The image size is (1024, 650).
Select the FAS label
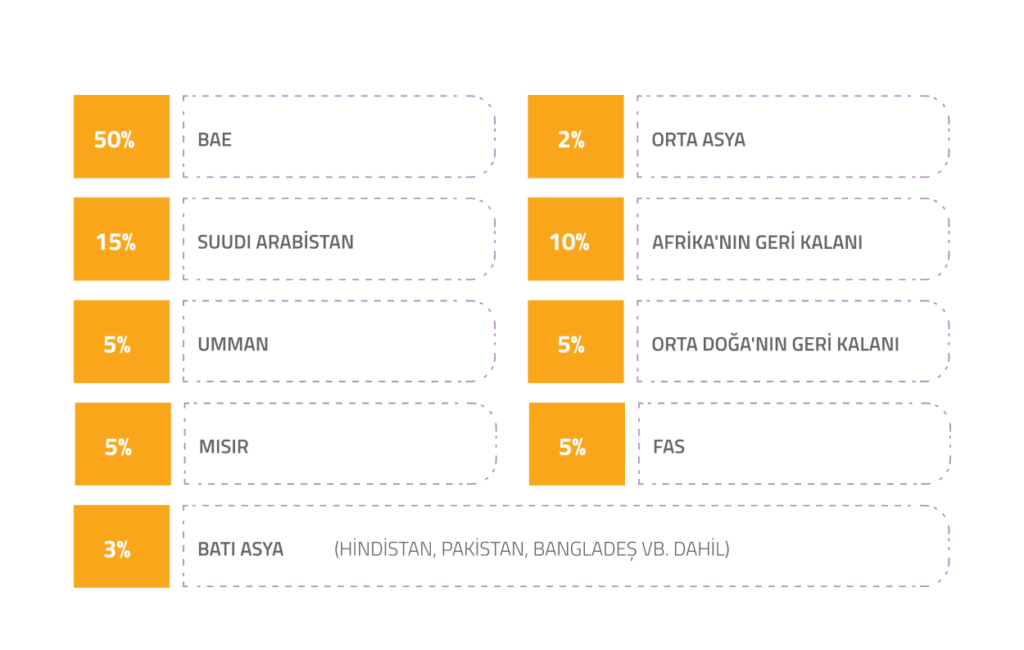[x=668, y=447]
